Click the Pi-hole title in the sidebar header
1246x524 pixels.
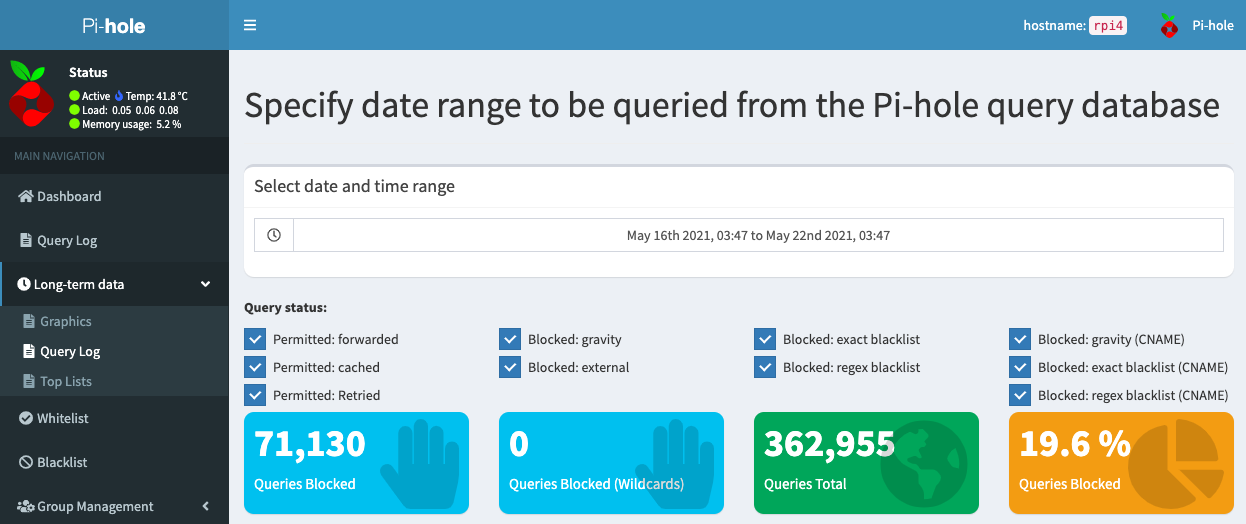click(x=114, y=25)
